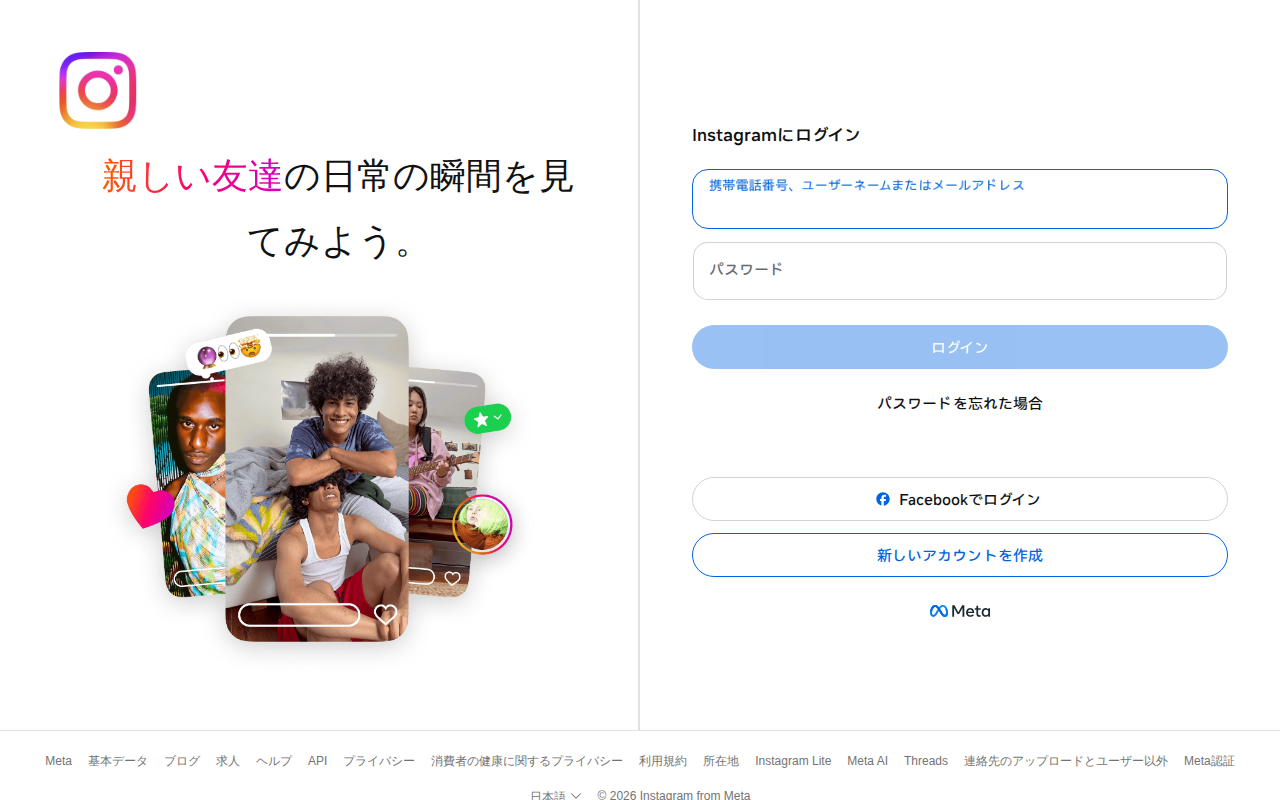1280x800 pixels.
Task: Click the phone, username or email input field
Action: [x=959, y=199]
